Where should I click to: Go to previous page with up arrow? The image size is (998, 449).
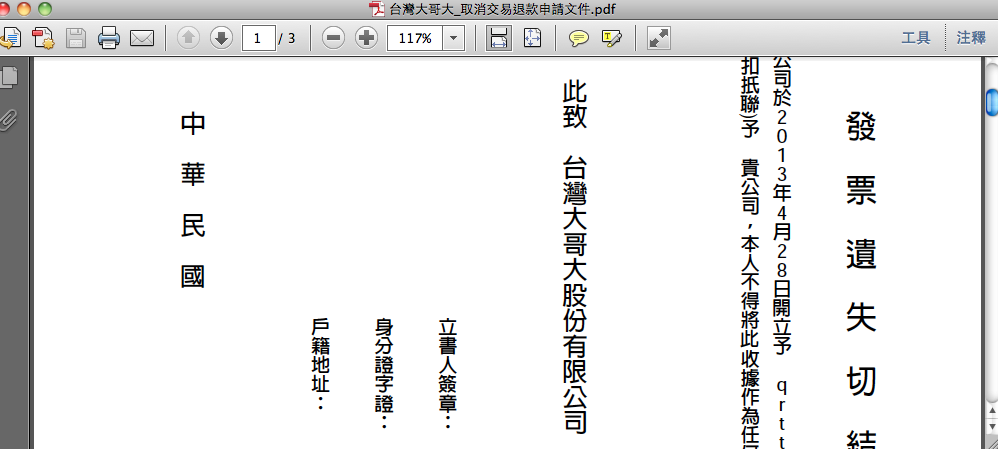(x=188, y=38)
